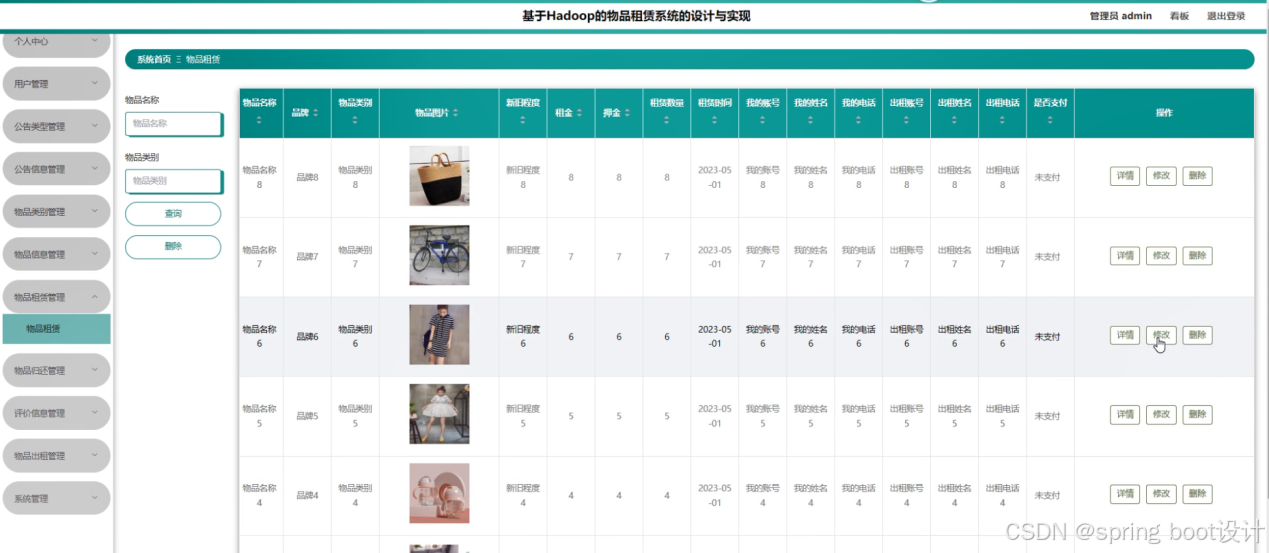The image size is (1269, 553).
Task: Click 删除 for 物品名称 6 row
Action: 1197,335
